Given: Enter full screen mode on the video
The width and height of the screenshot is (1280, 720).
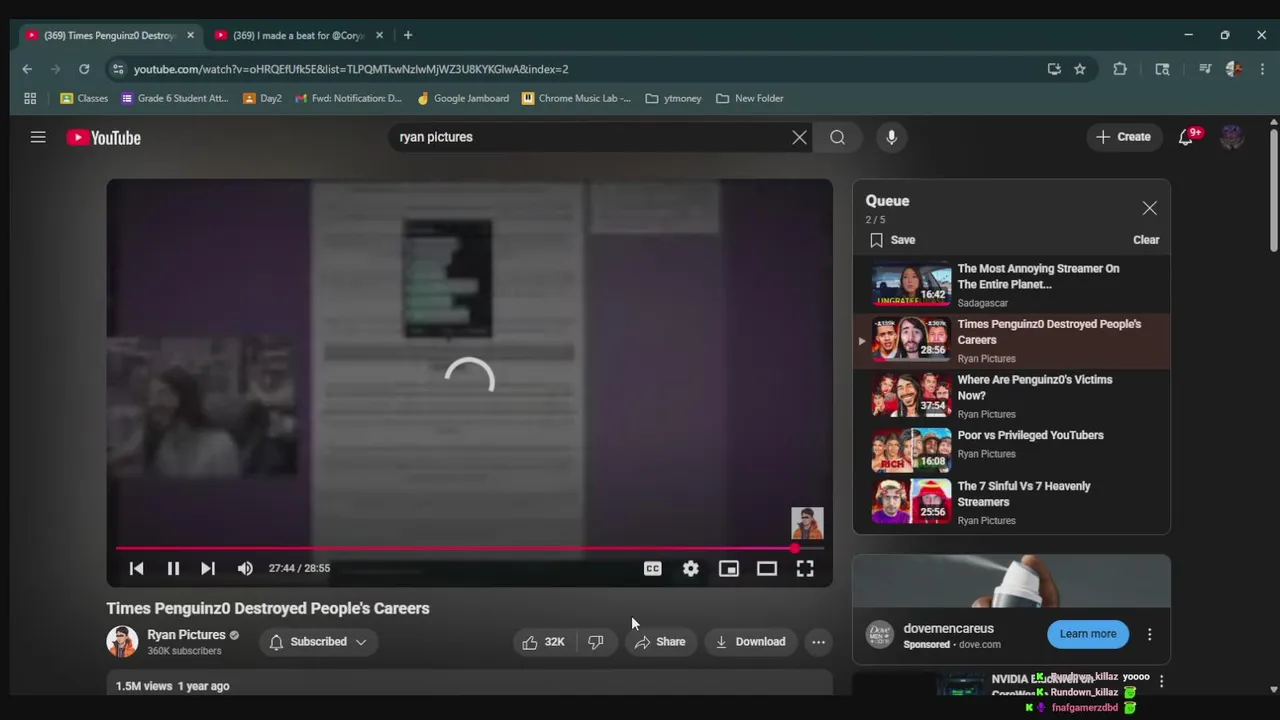Looking at the screenshot, I should [805, 568].
